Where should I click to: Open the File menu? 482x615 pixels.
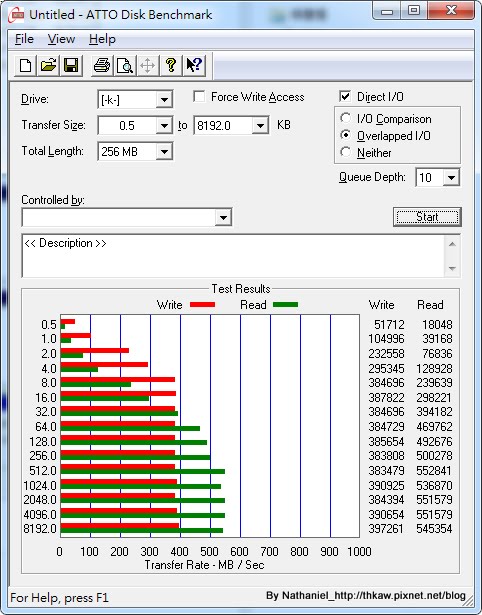click(24, 39)
